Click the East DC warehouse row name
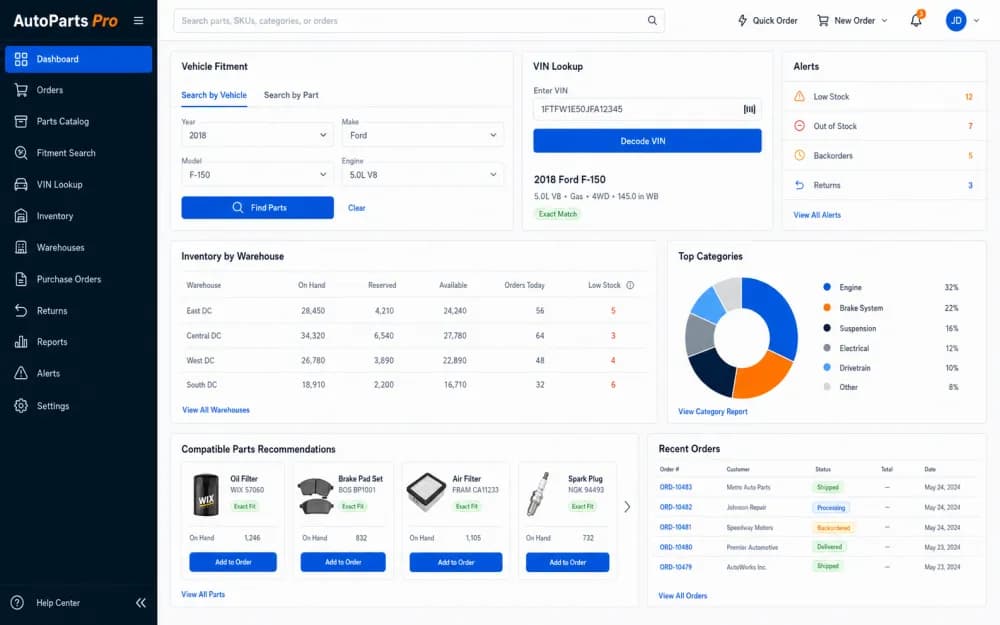Screen dimensions: 1000x625 pos(199,311)
